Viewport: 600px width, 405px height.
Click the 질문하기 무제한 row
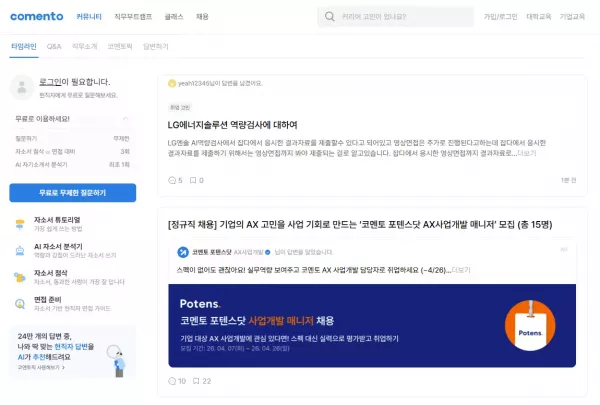(72, 139)
